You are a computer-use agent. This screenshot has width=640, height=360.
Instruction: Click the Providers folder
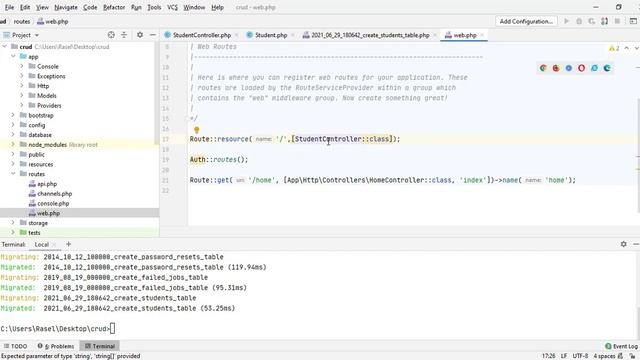pos(49,105)
